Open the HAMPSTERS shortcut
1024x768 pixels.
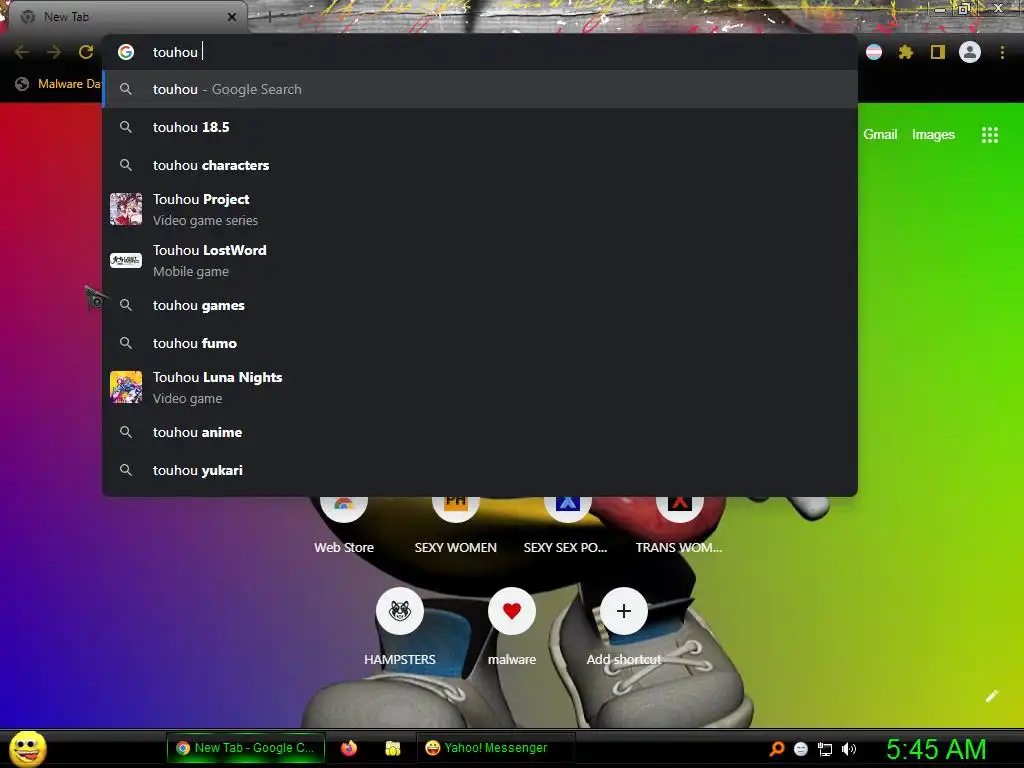tap(400, 626)
